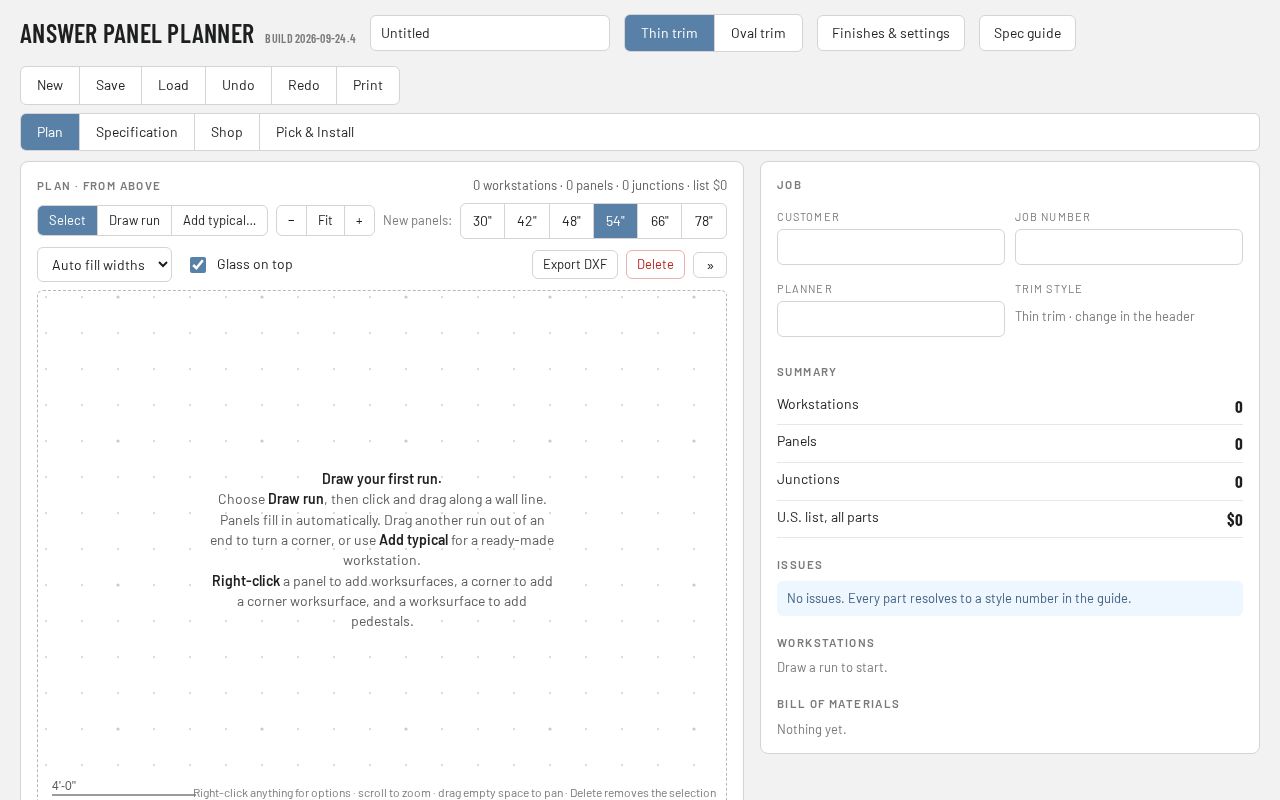Click the 'Thin trim · change in the header' text
This screenshot has height=800, width=1280.
click(x=1105, y=317)
